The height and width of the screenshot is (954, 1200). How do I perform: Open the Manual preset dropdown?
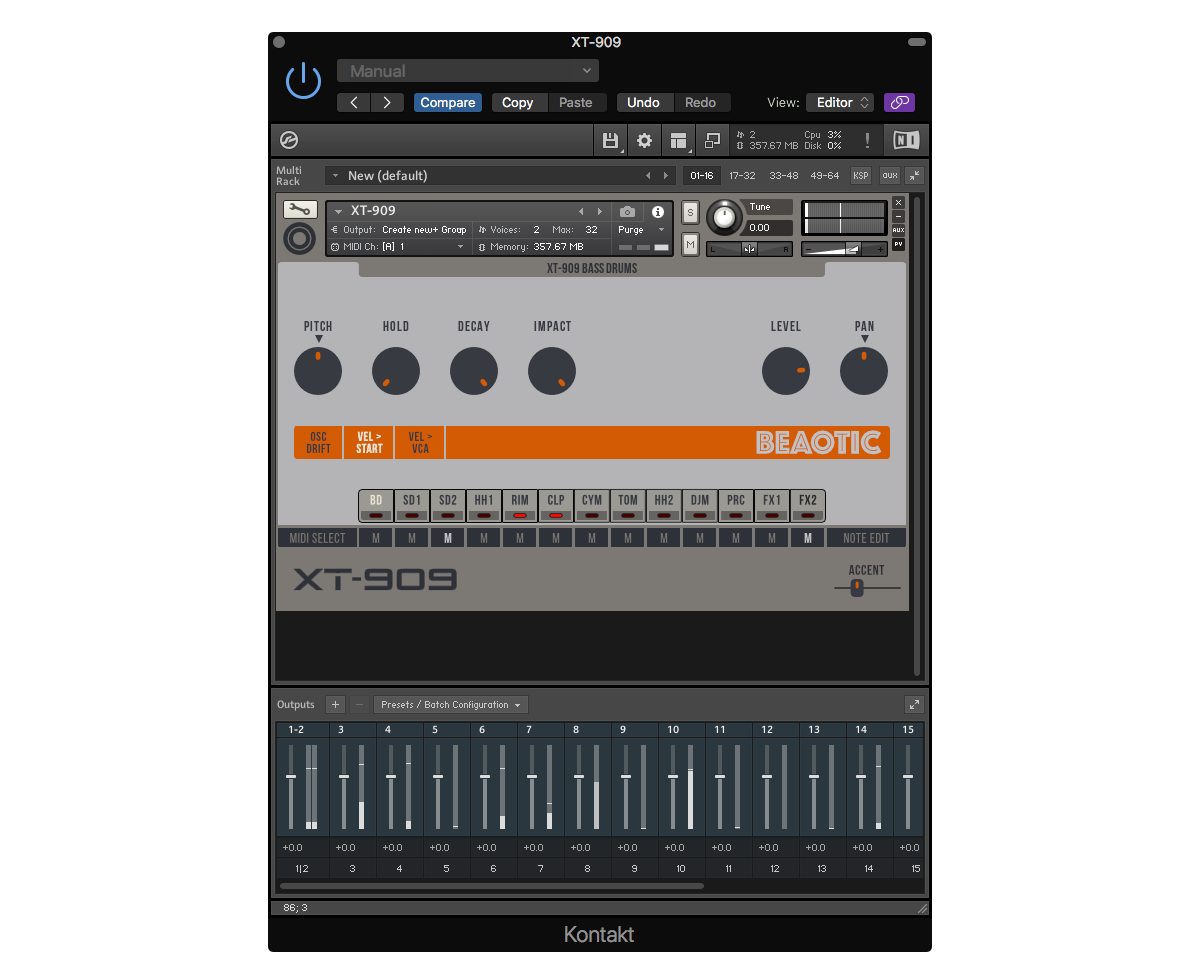coord(468,71)
